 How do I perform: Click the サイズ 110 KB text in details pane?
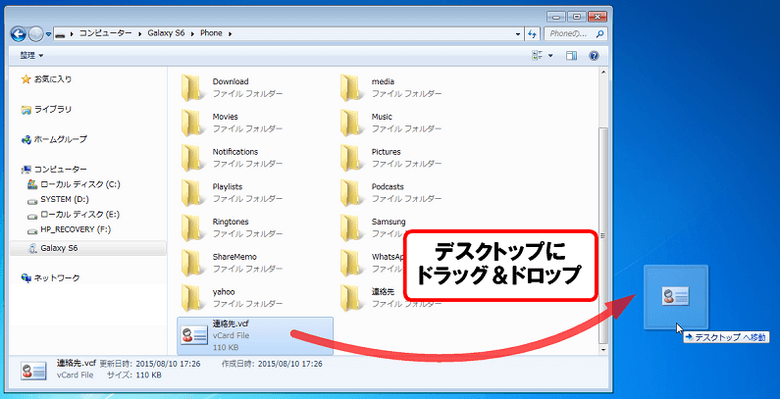(x=134, y=375)
